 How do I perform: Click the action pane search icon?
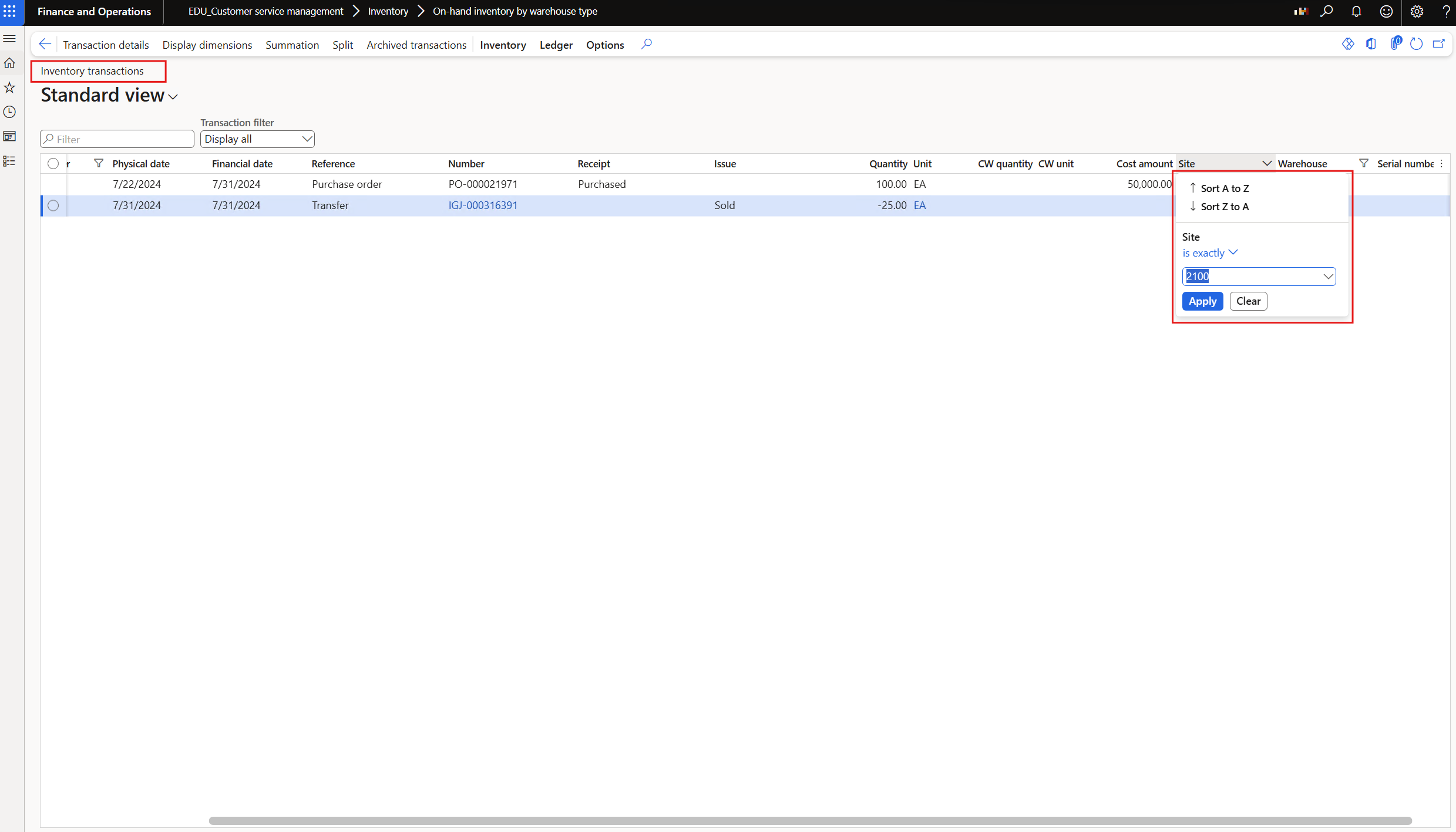(646, 45)
